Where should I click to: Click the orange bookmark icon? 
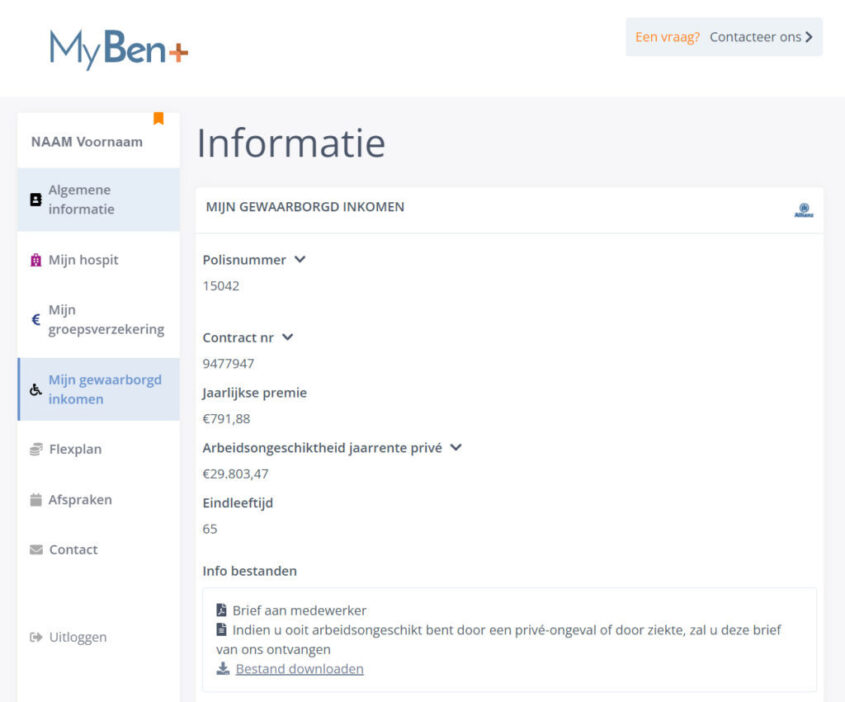point(158,118)
